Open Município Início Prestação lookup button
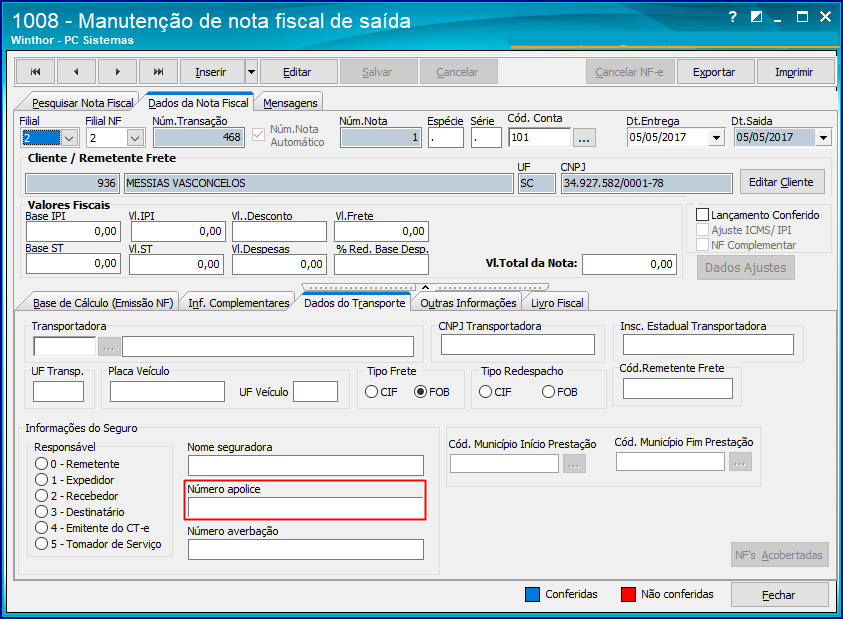Image resolution: width=843 pixels, height=619 pixels. (574, 464)
